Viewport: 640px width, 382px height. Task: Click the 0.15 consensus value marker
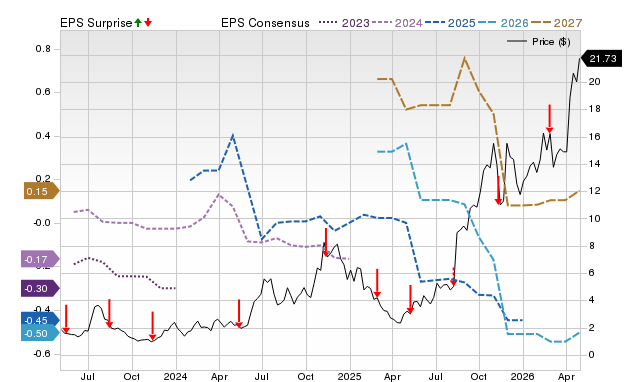(42, 191)
